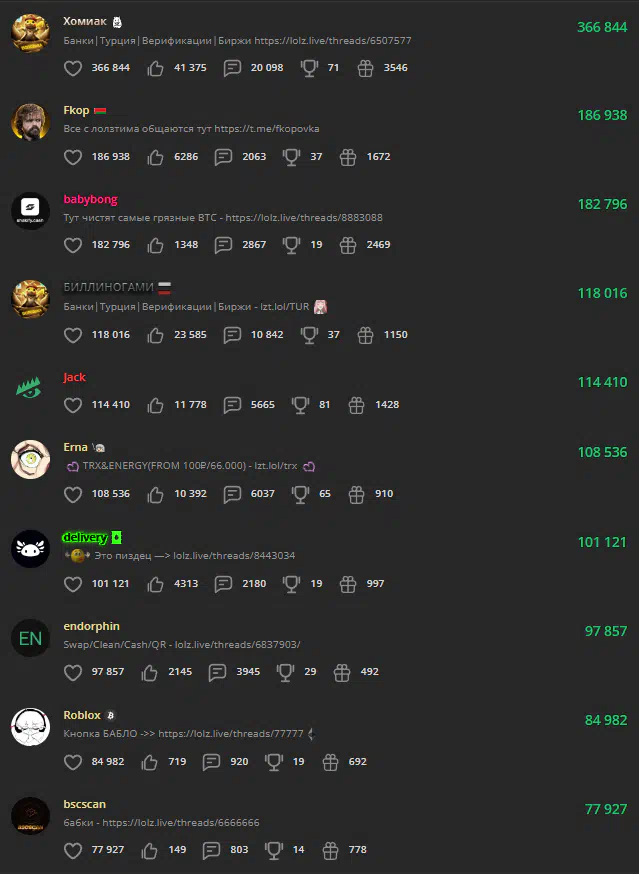Click the thumbs-up icon in Fkop's row
This screenshot has width=639, height=874.
point(155,157)
